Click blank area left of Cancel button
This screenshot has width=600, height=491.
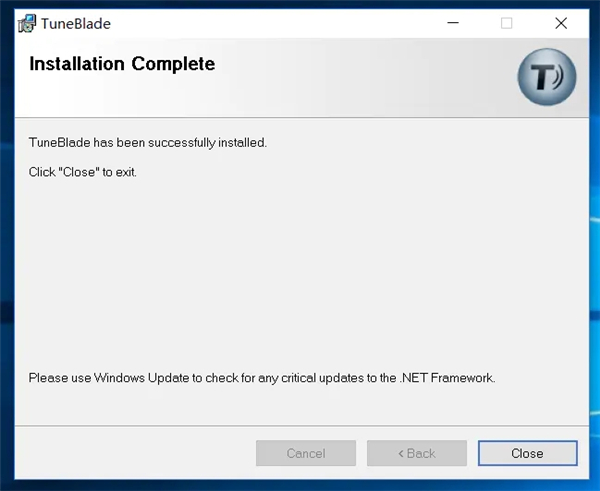(130, 453)
